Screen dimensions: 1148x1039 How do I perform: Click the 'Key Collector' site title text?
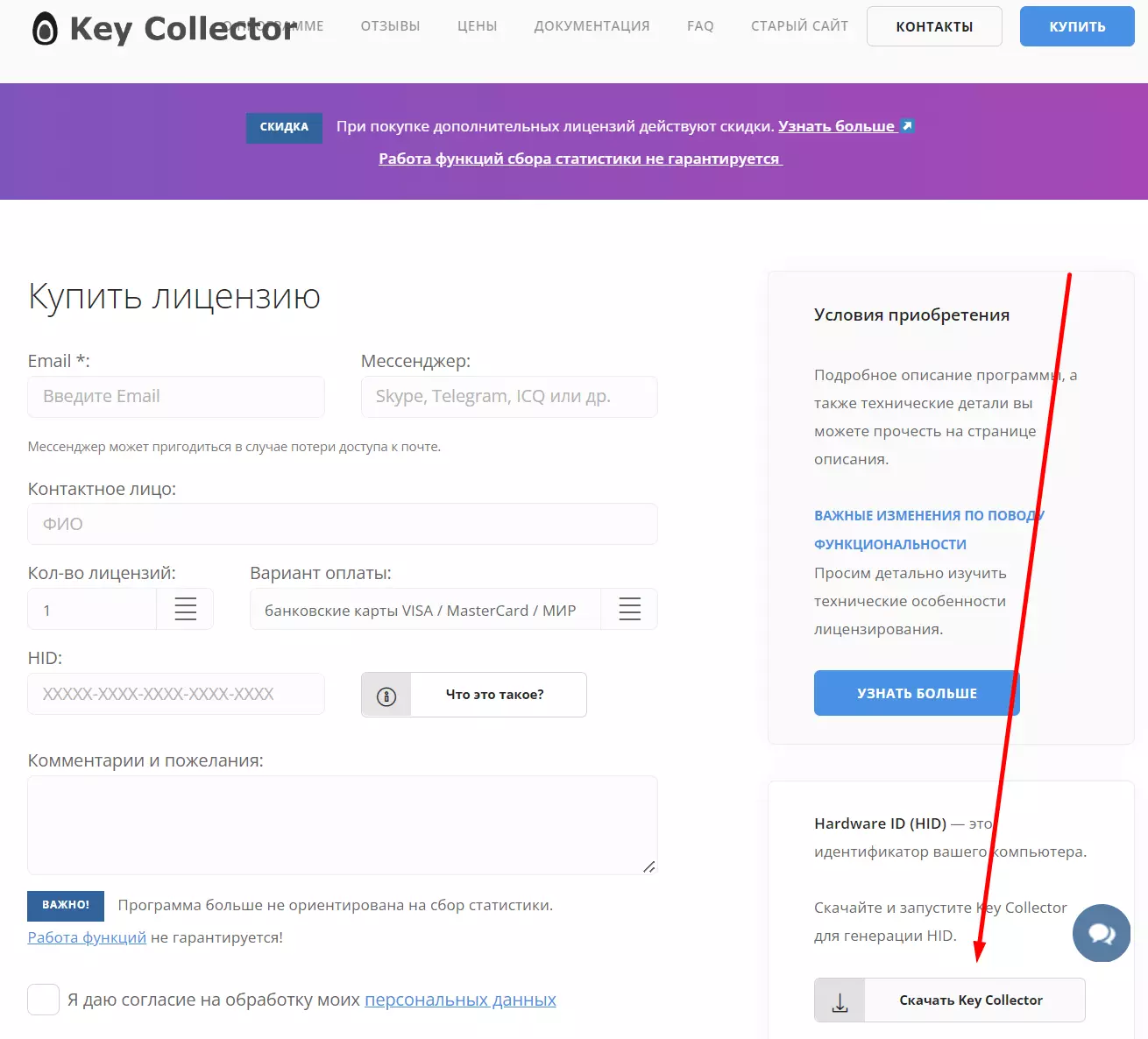tap(182, 29)
